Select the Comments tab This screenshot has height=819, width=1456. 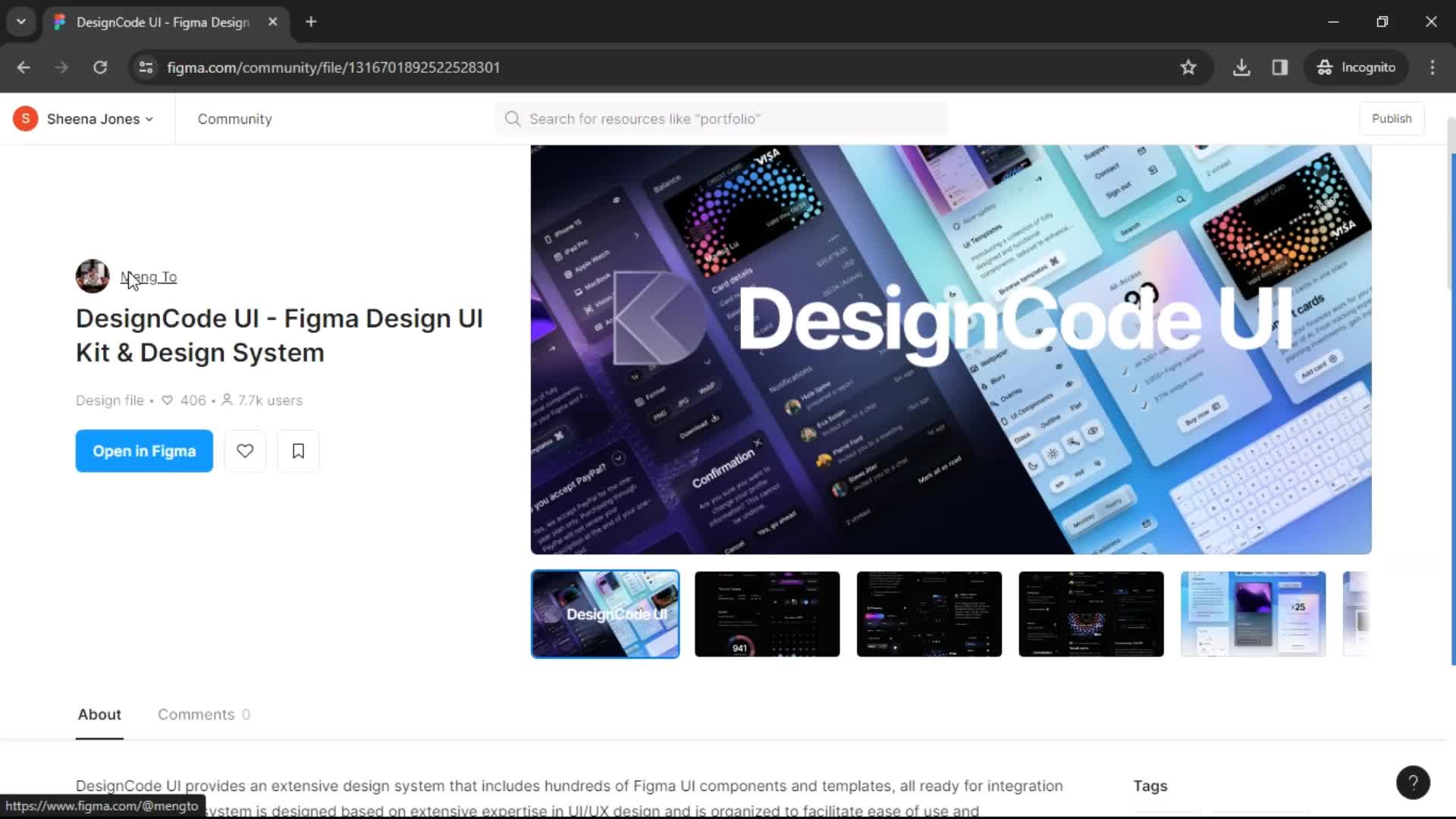point(204,714)
